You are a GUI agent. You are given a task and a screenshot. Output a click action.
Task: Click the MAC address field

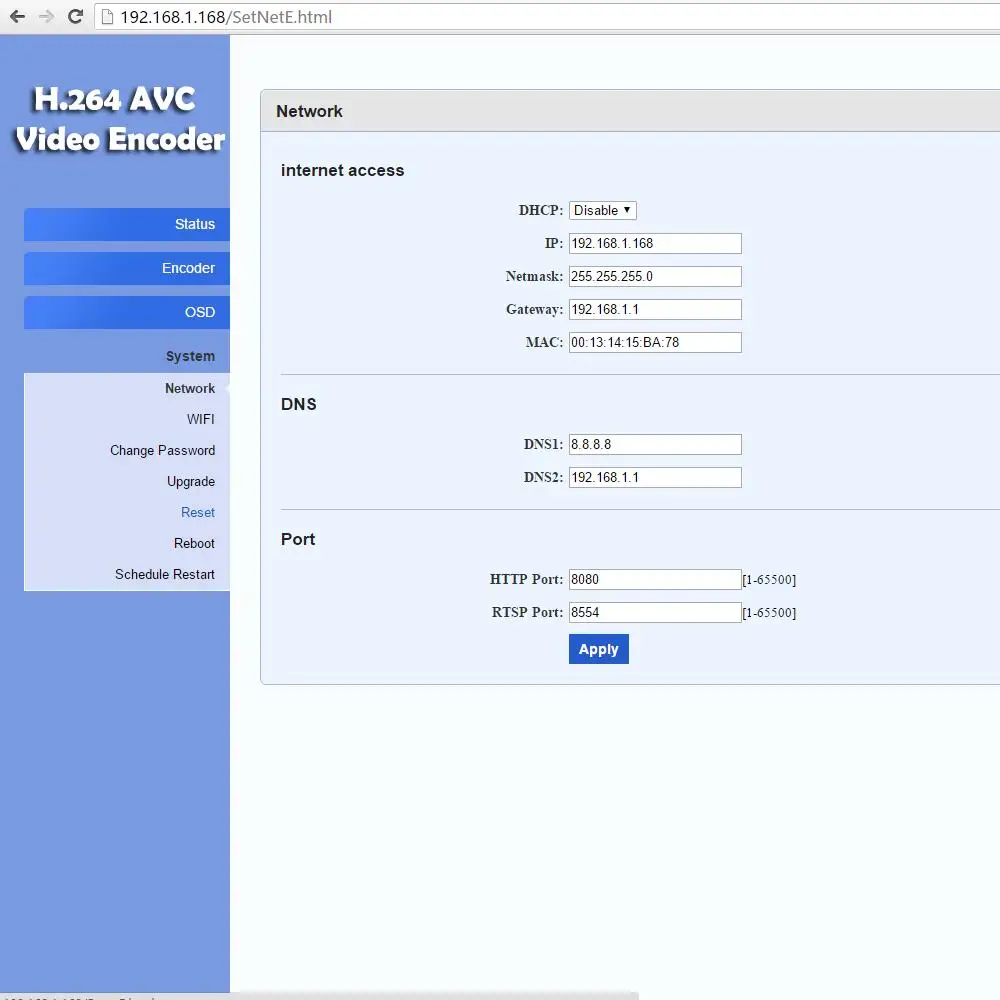click(655, 342)
